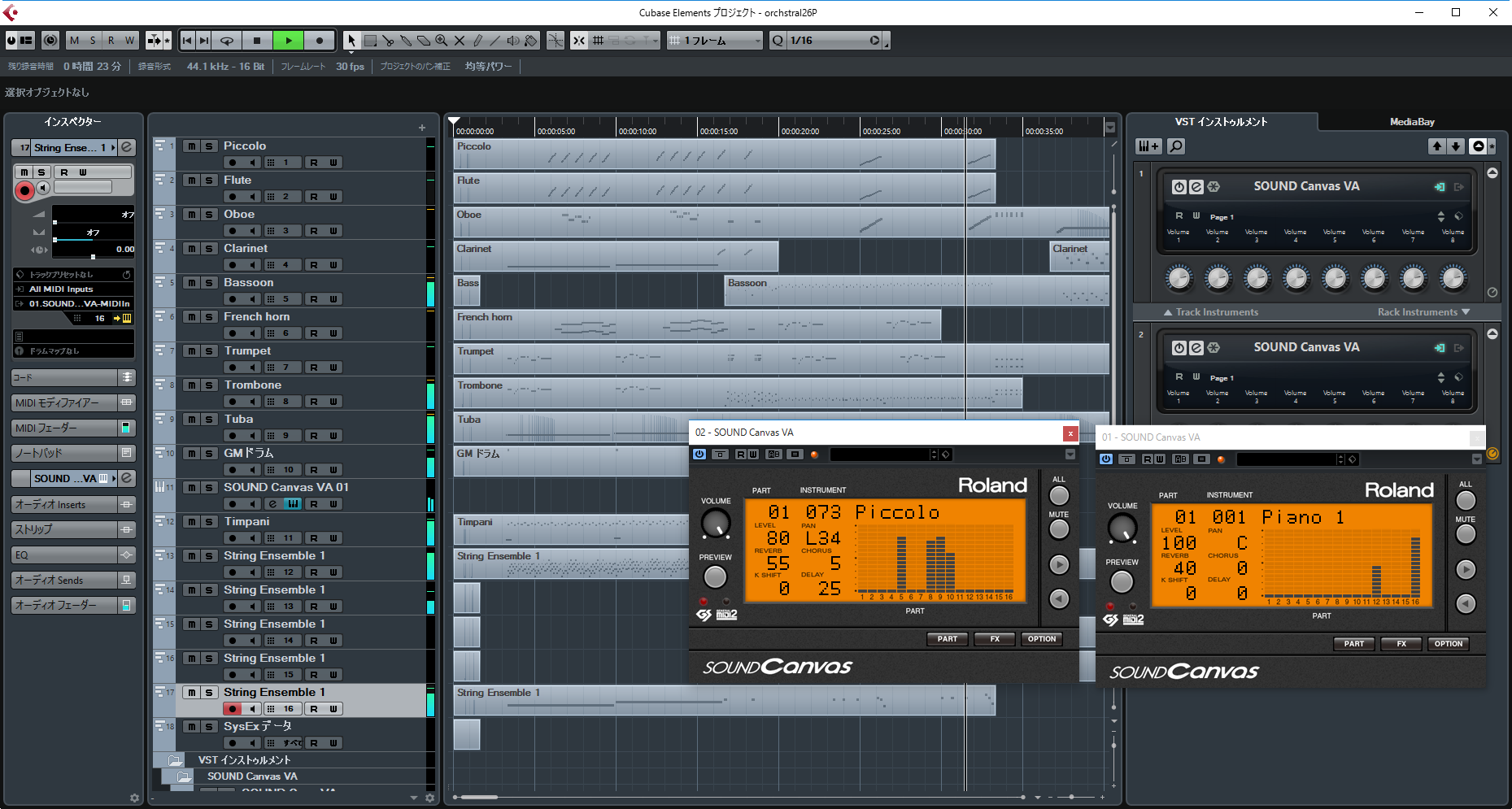Click OPTION button in 02 SOUND Canvas window
The width and height of the screenshot is (1512, 809).
tap(1042, 639)
